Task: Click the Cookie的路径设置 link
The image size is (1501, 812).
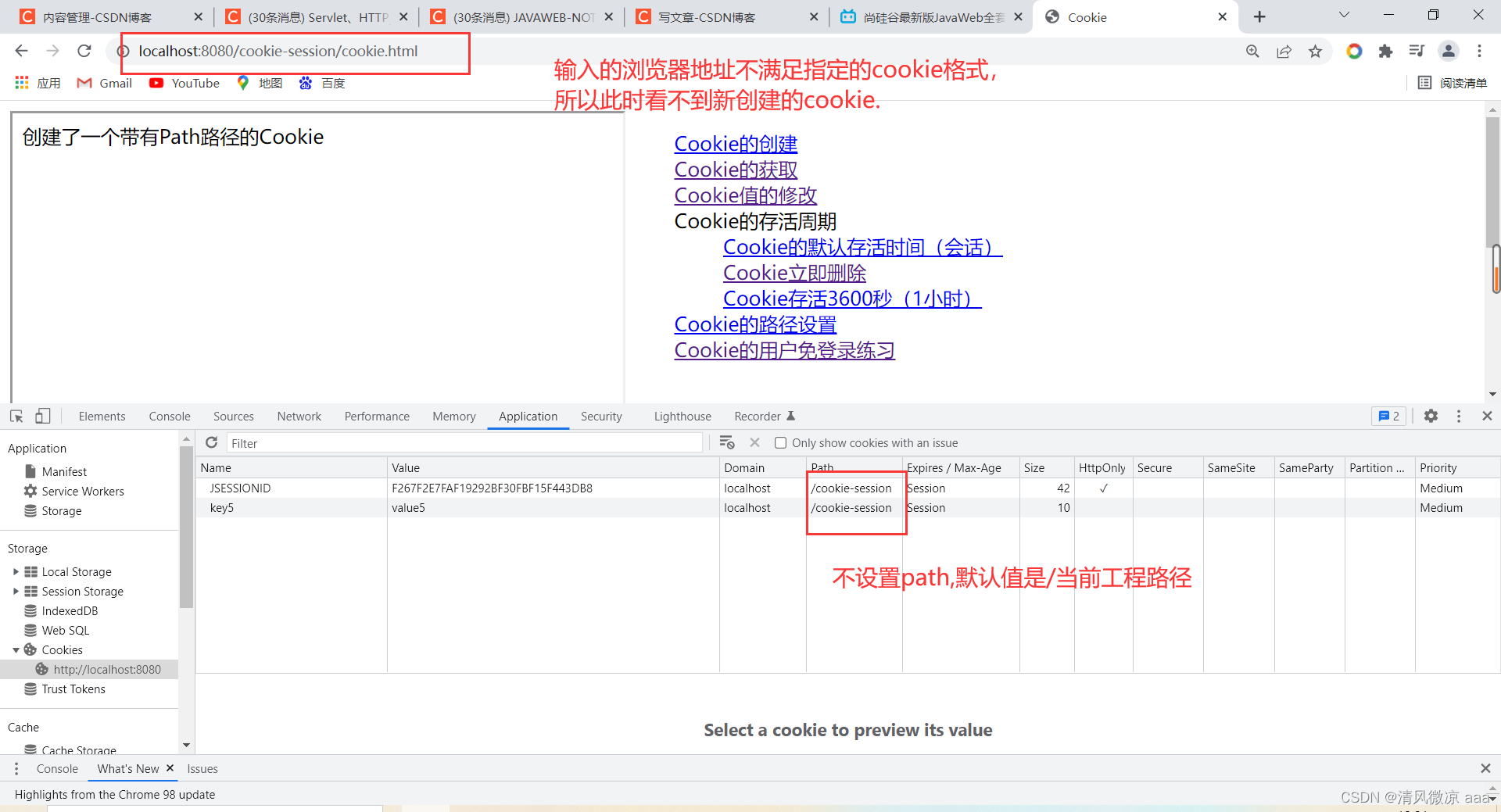Action: [x=755, y=324]
